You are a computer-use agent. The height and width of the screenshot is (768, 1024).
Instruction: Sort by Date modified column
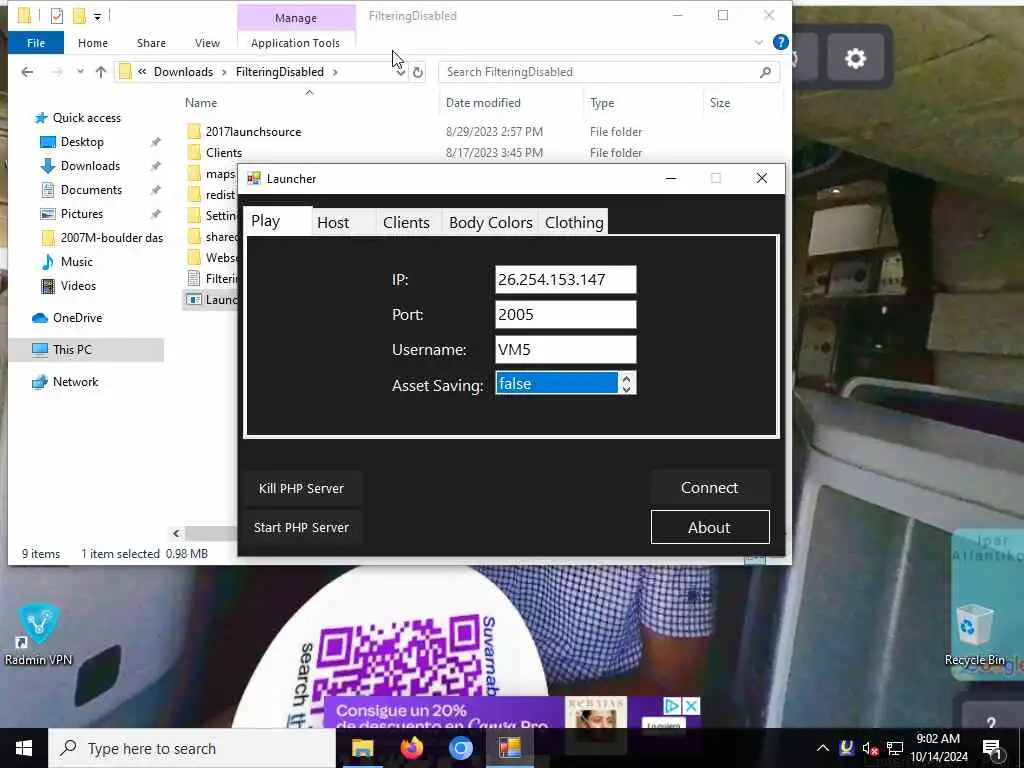[483, 103]
